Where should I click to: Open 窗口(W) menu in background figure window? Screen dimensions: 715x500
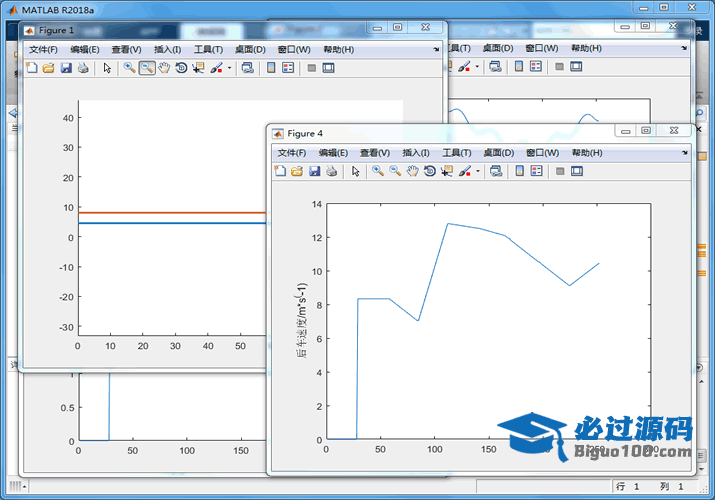click(x=542, y=48)
